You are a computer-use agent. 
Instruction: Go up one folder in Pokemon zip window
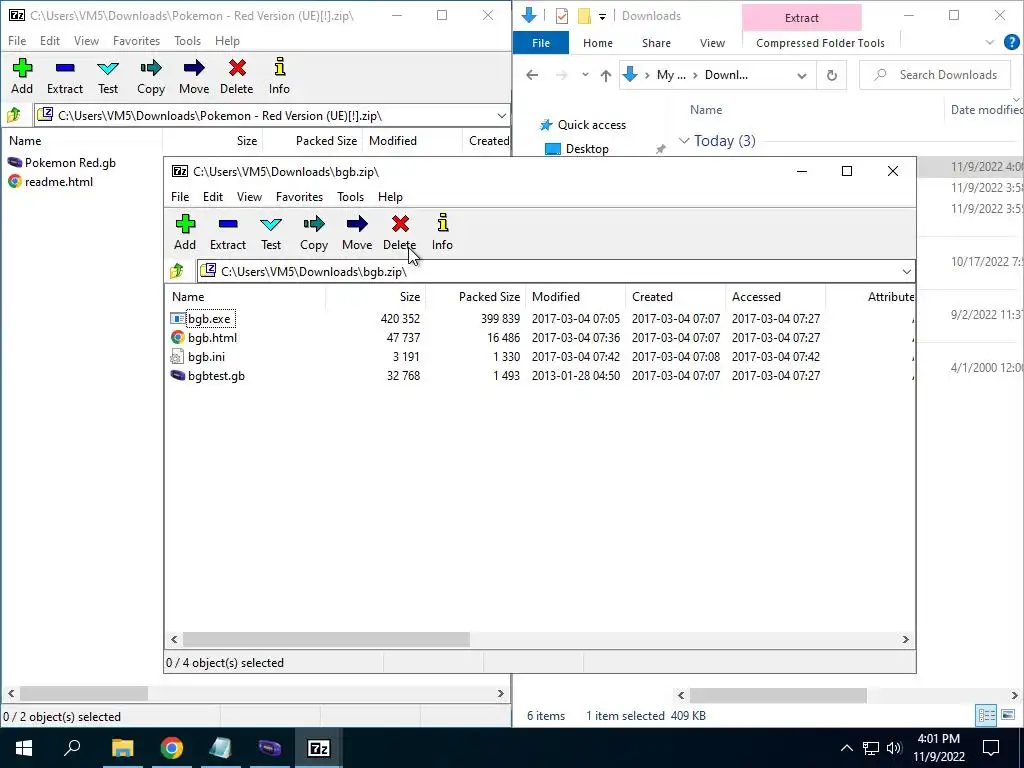pos(14,116)
